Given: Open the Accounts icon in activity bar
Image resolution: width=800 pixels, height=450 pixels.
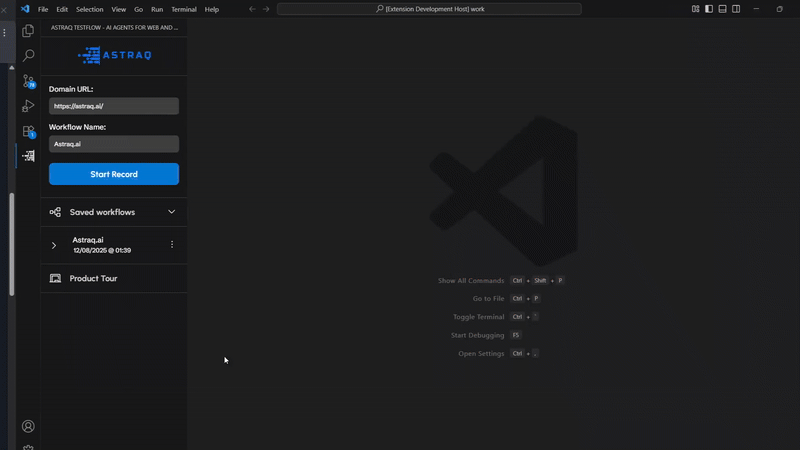Looking at the screenshot, I should [28, 426].
